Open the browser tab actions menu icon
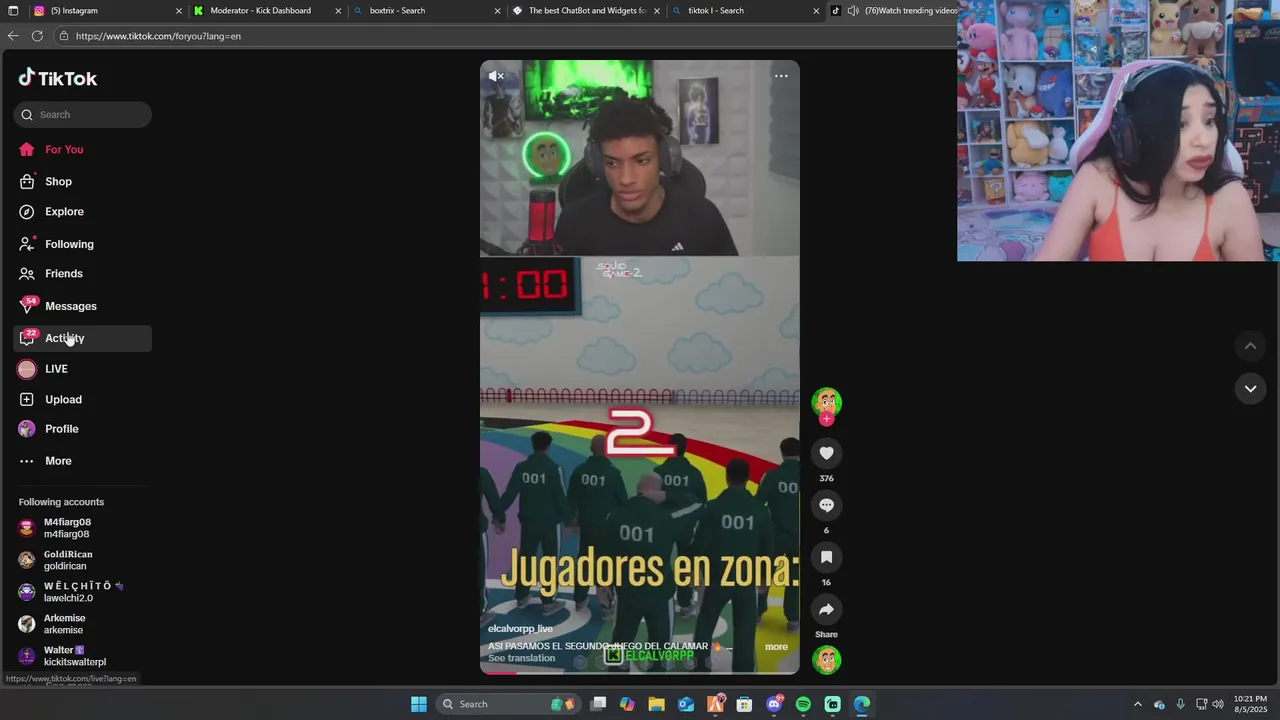 (x=13, y=11)
